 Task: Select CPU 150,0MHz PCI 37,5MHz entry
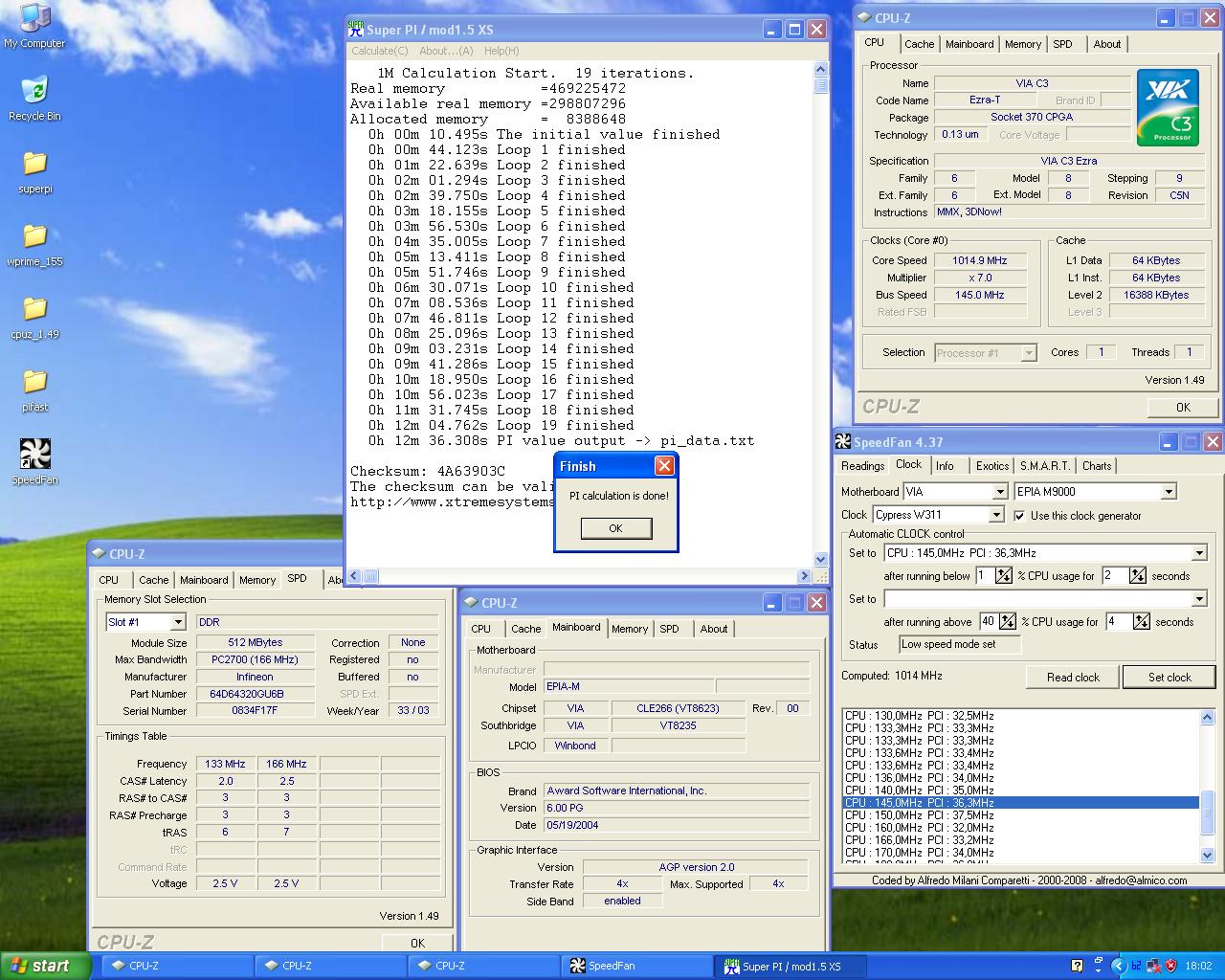1021,815
